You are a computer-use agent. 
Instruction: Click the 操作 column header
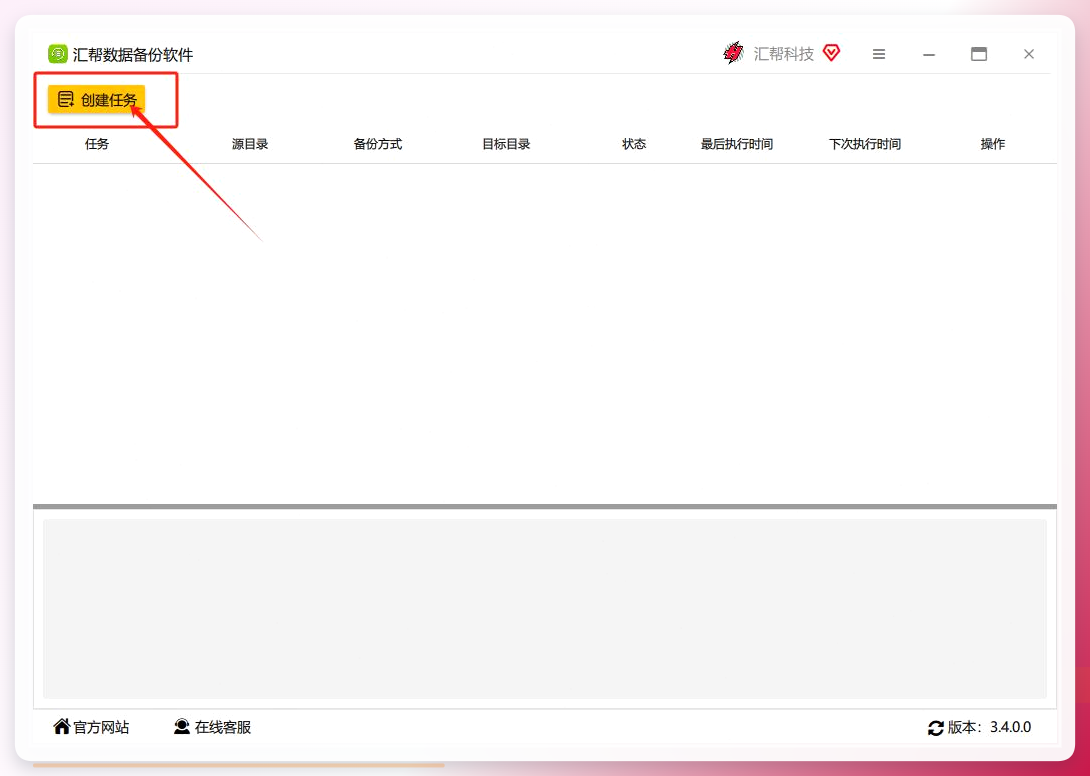993,144
